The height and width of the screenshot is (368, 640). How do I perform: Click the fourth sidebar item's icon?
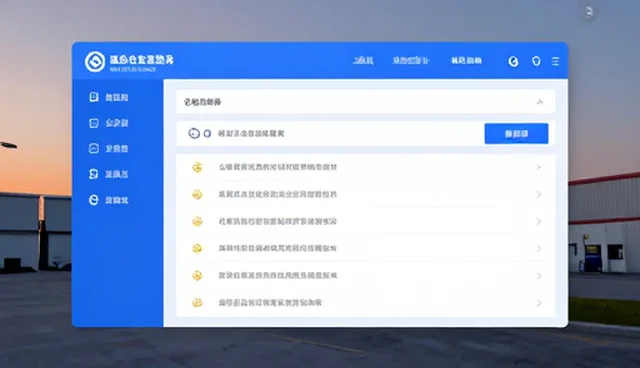94,174
